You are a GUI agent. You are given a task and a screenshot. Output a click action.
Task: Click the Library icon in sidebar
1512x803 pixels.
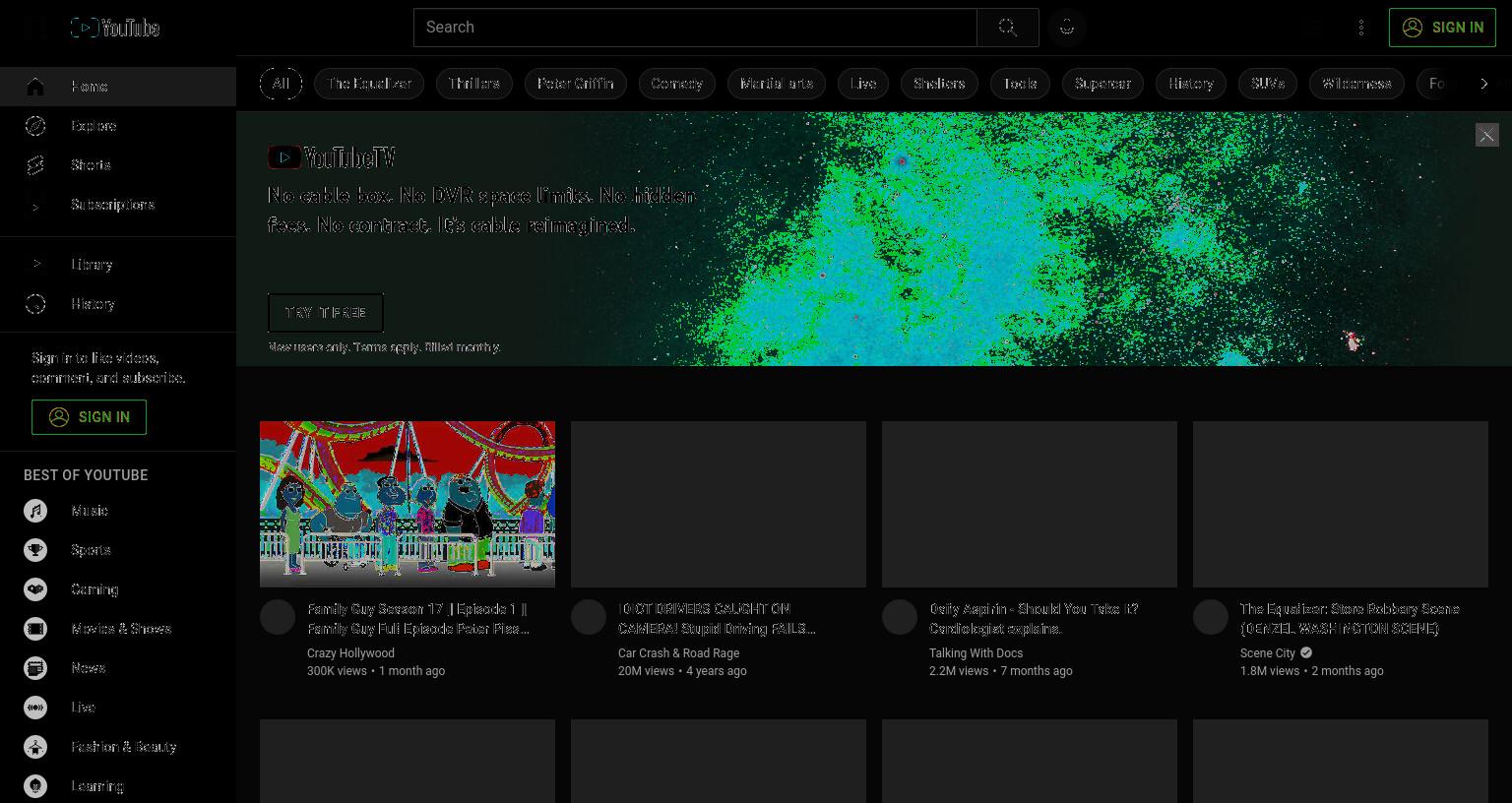35,265
